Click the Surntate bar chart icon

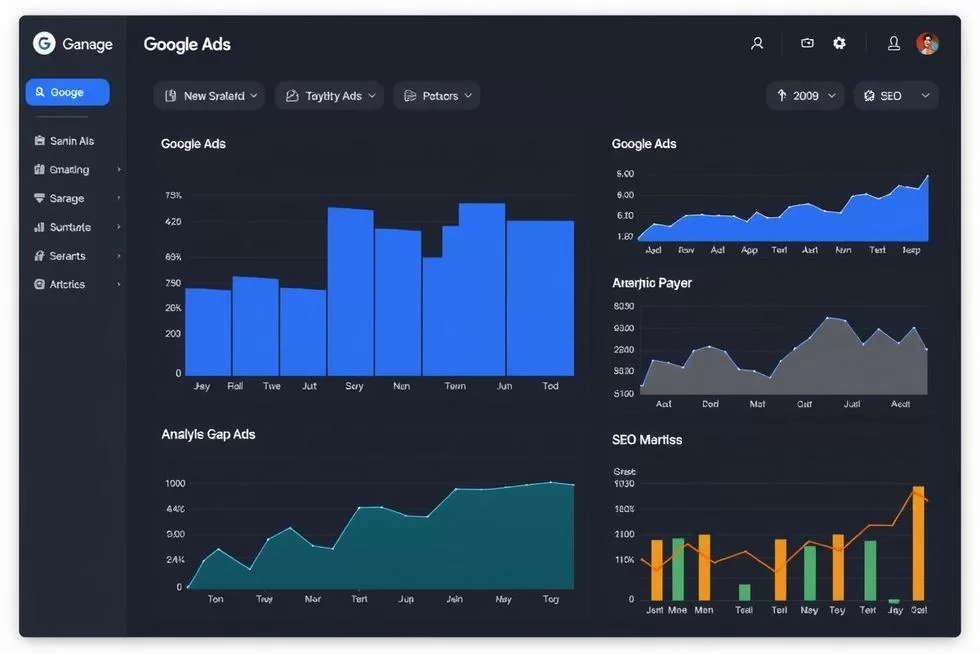tap(39, 227)
